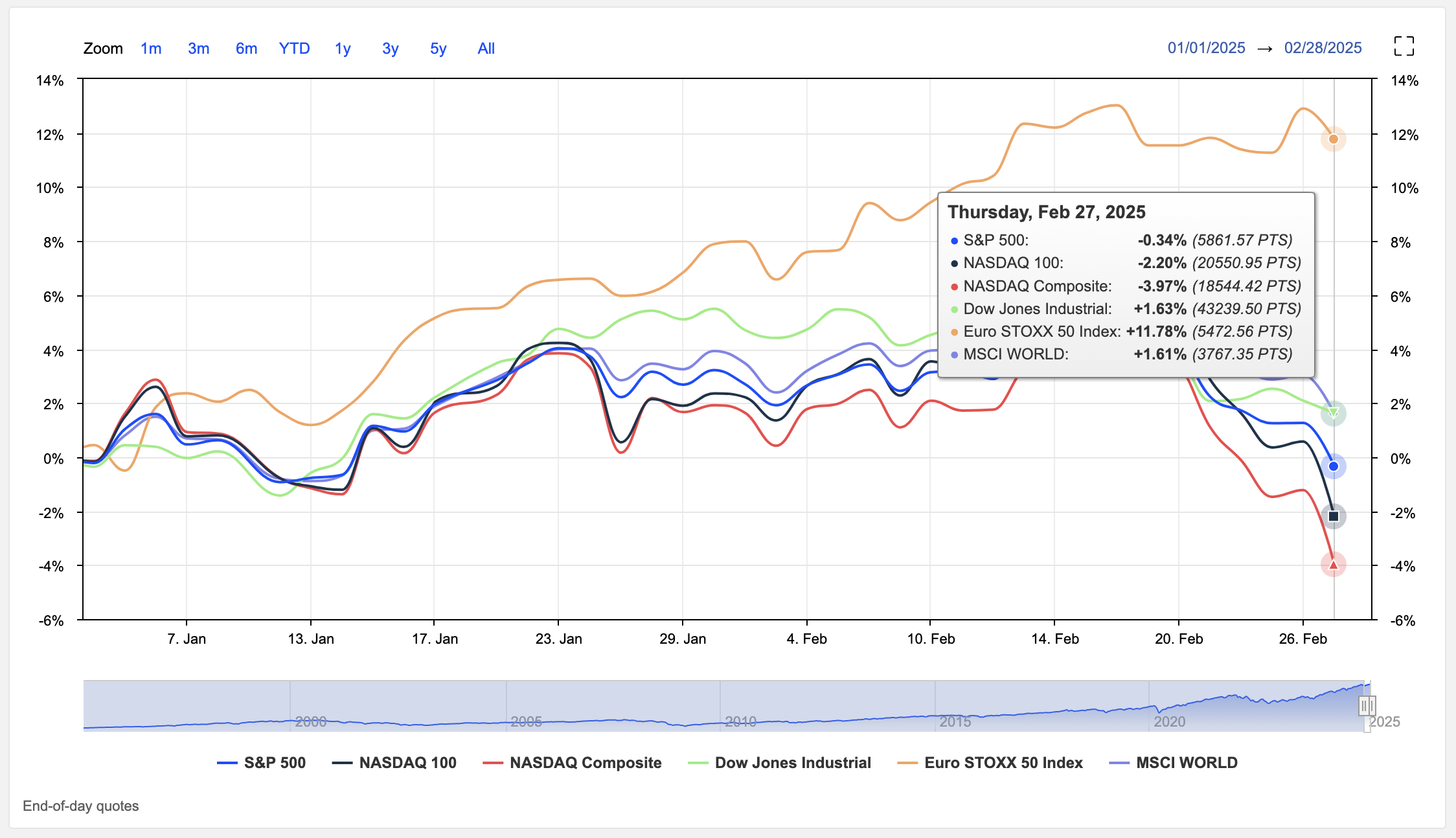Open the fullscreen chart view icon
This screenshot has width=1456, height=838.
click(1404, 47)
